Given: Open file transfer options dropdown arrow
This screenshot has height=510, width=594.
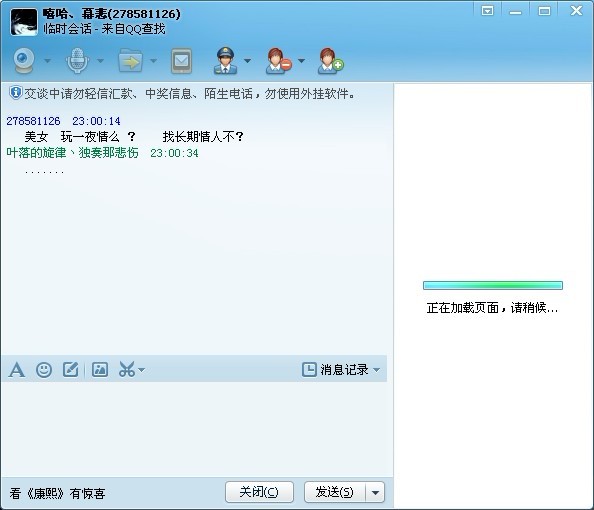Looking at the screenshot, I should point(153,61).
